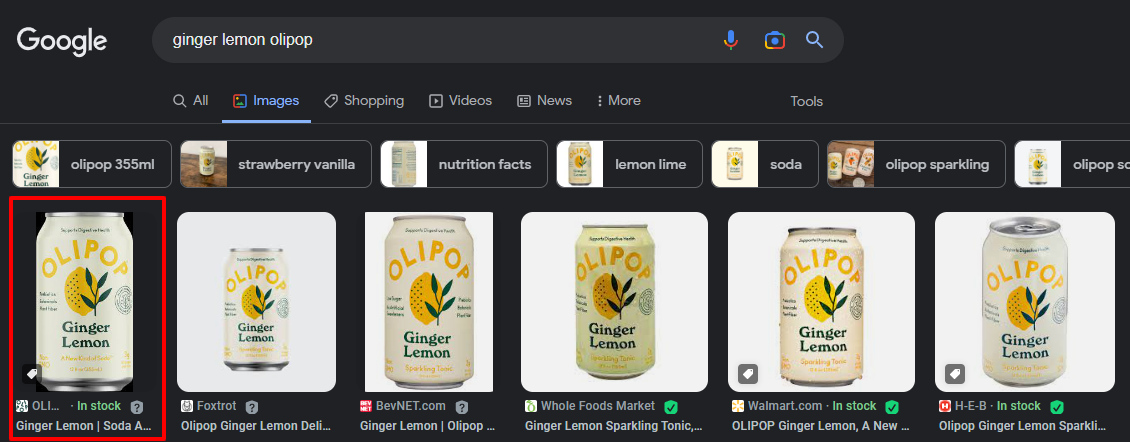The image size is (1130, 442).
Task: Click the BevNET.com source name
Action: coord(411,406)
